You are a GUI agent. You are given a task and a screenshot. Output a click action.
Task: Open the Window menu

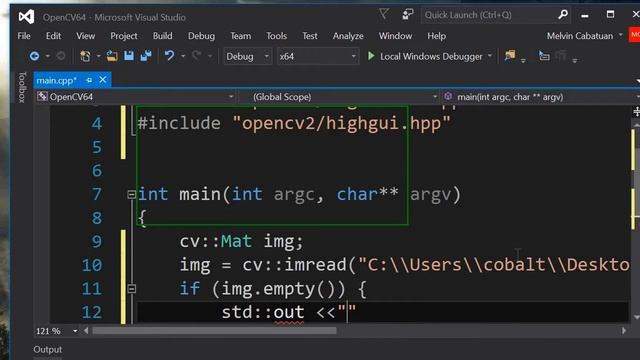[395, 36]
